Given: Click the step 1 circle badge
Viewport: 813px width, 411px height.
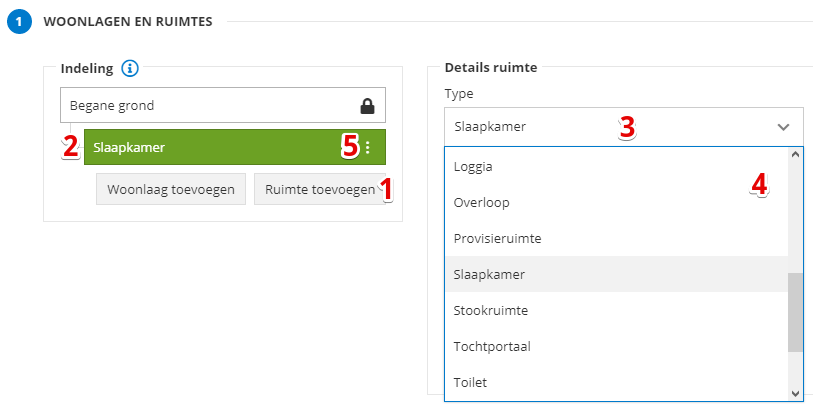Looking at the screenshot, I should pyautogui.click(x=19, y=21).
